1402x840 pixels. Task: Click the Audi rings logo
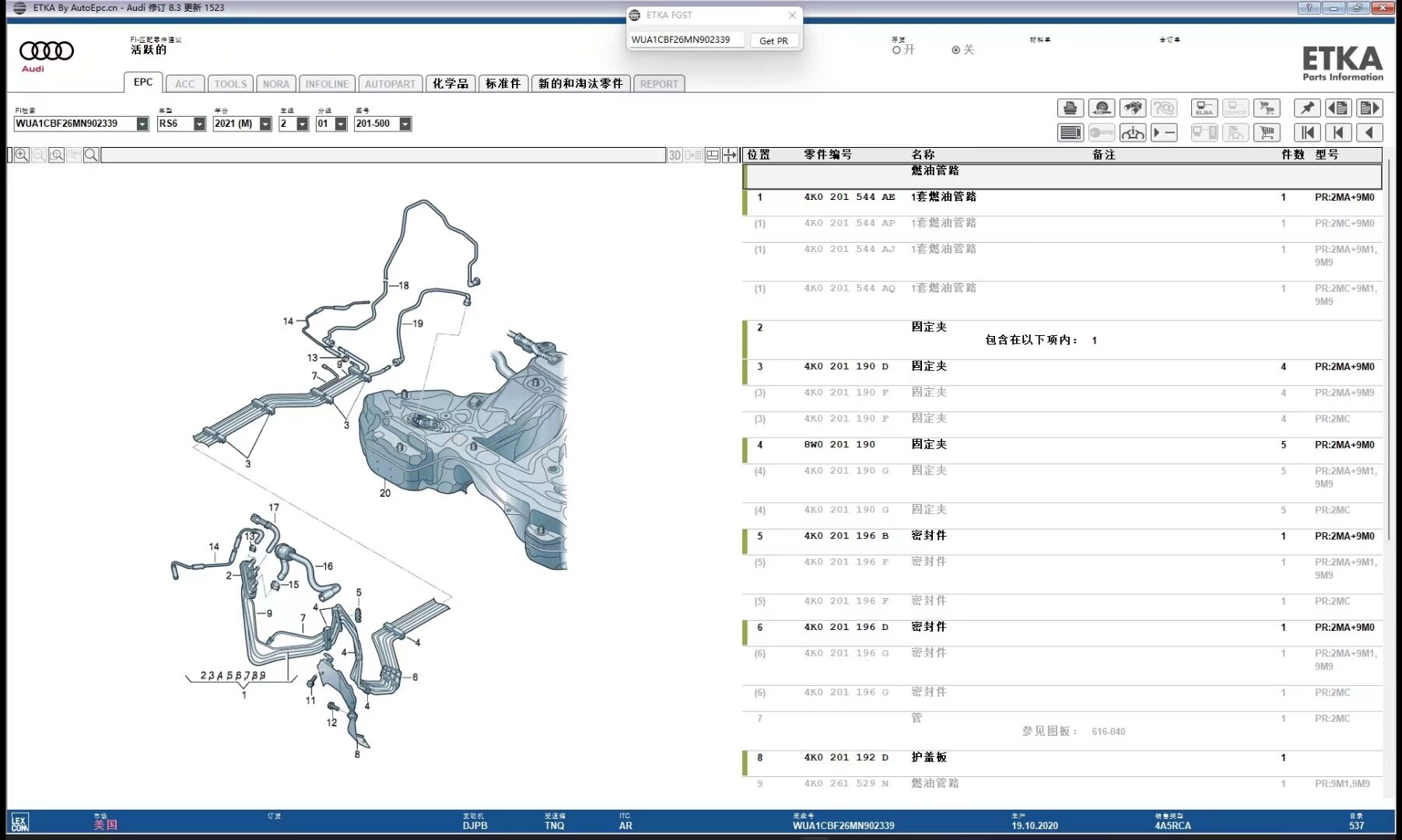(x=47, y=51)
